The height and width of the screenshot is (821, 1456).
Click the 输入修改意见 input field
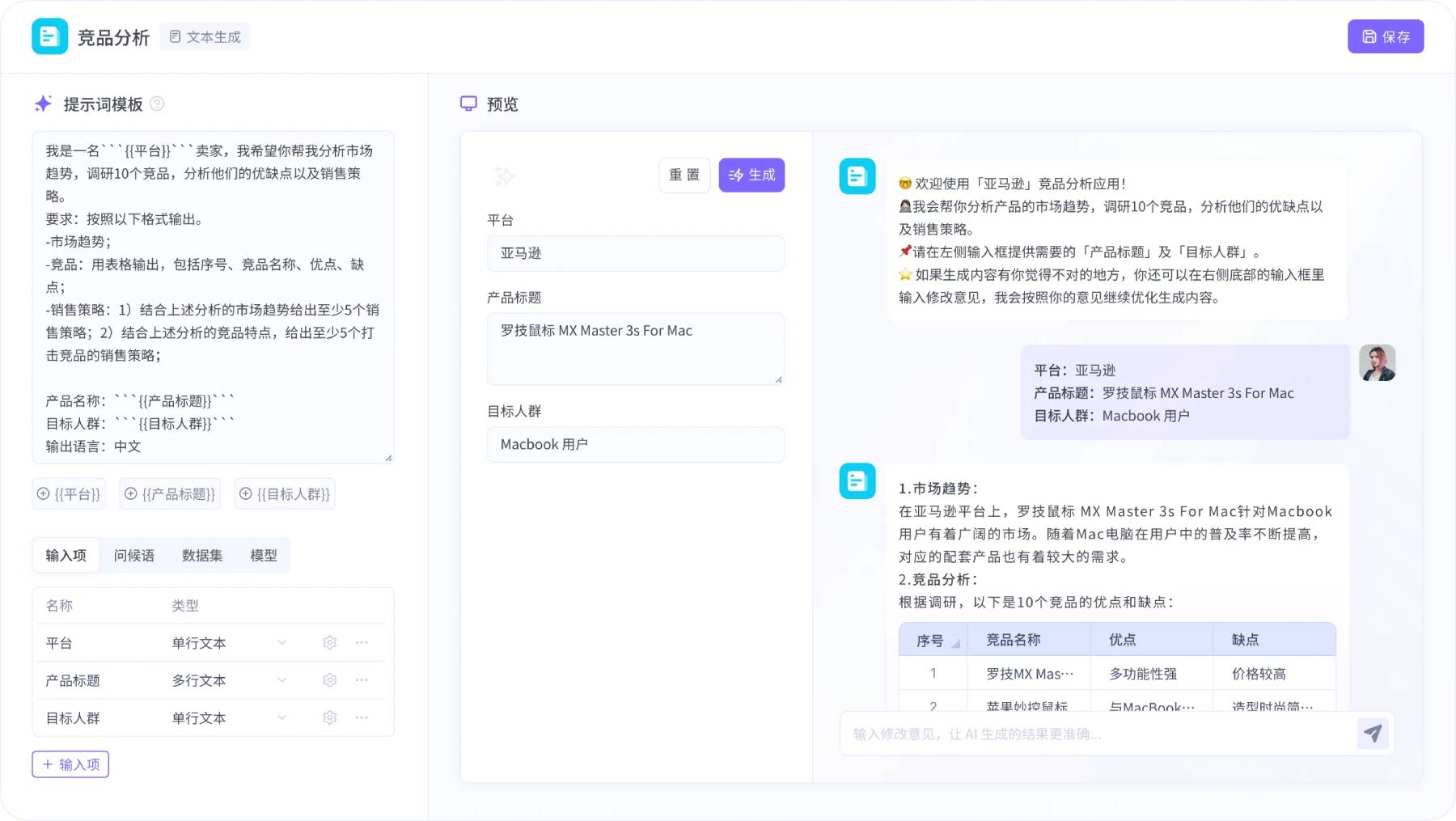click(x=1052, y=734)
